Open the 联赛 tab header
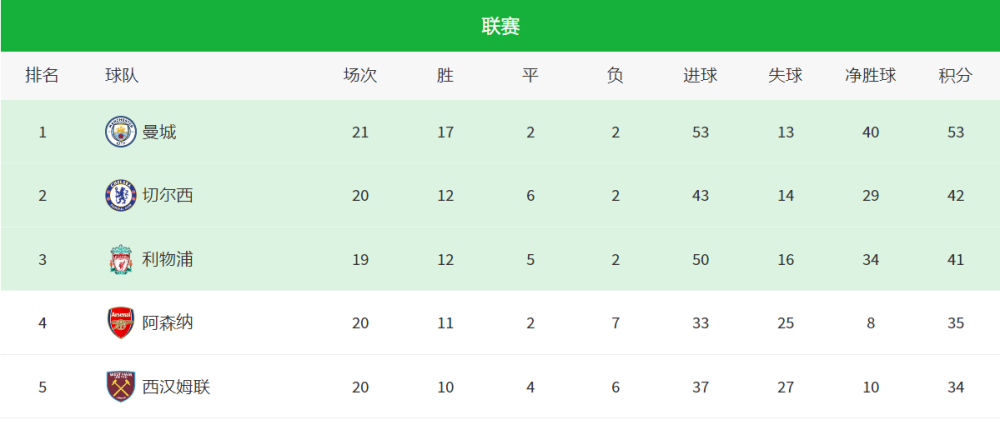The height and width of the screenshot is (425, 1000). click(500, 26)
